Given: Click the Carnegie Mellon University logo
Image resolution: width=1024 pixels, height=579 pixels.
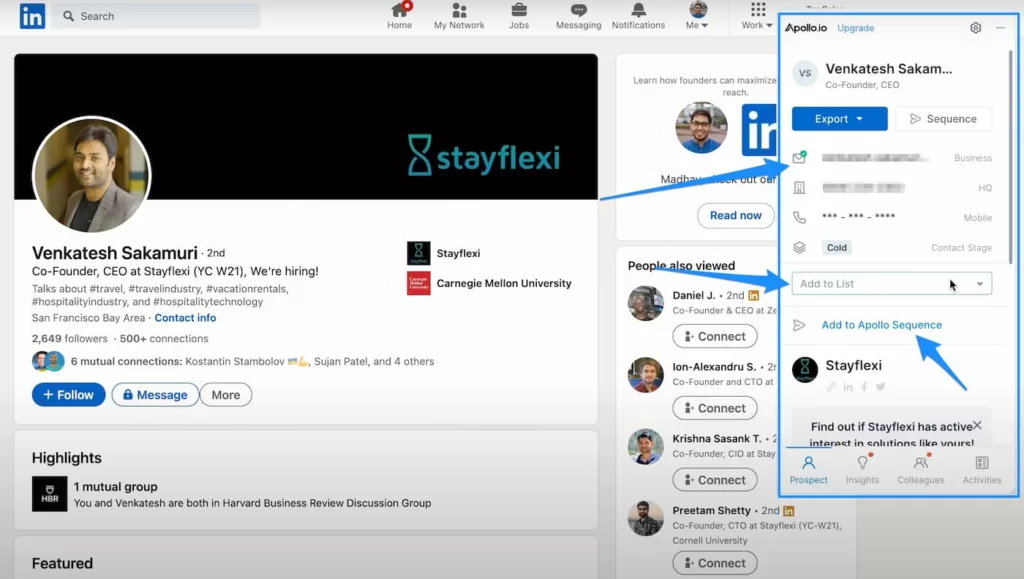Looking at the screenshot, I should [x=419, y=283].
